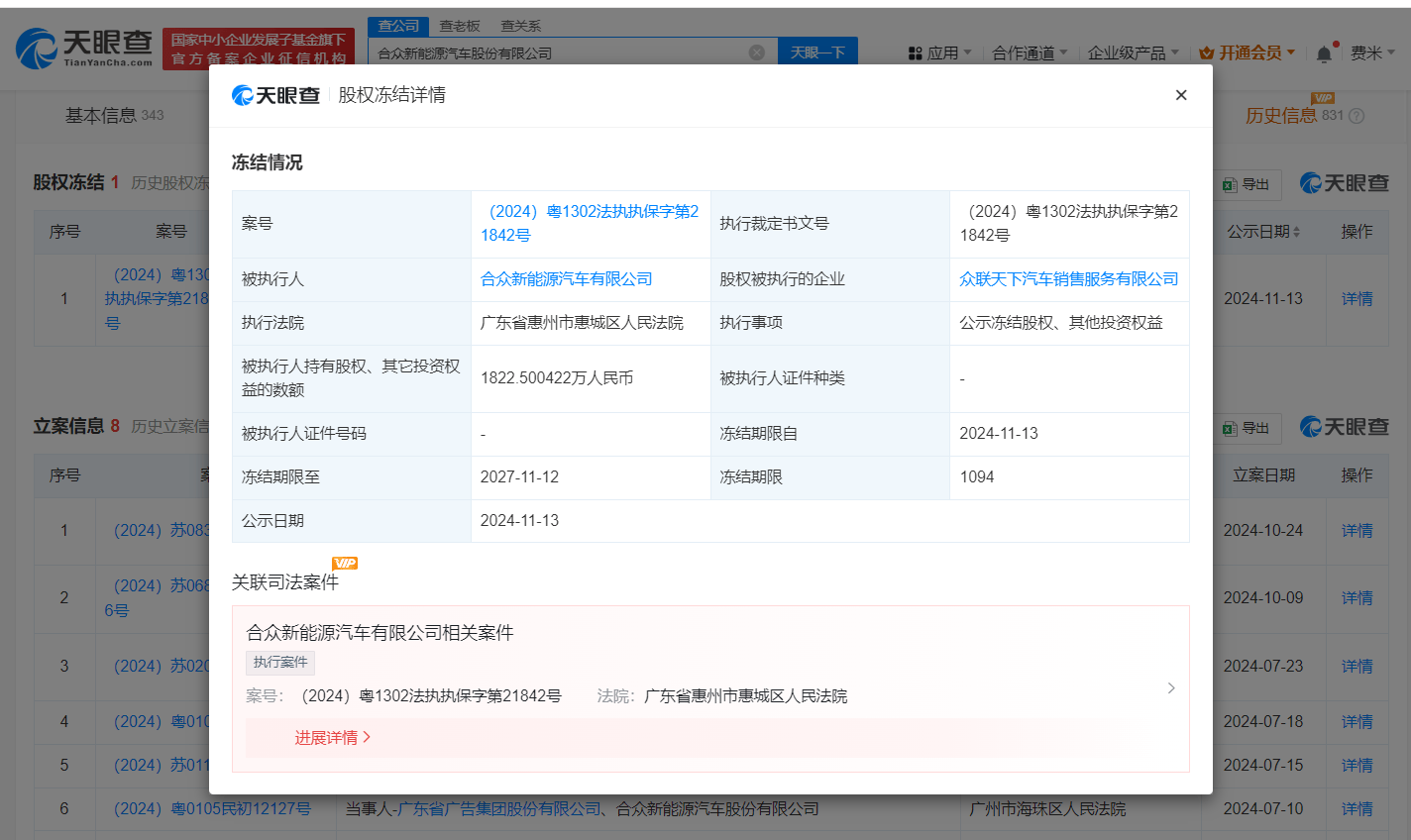1411x840 pixels.
Task: Click the 天眼一下 search button
Action: point(817,52)
